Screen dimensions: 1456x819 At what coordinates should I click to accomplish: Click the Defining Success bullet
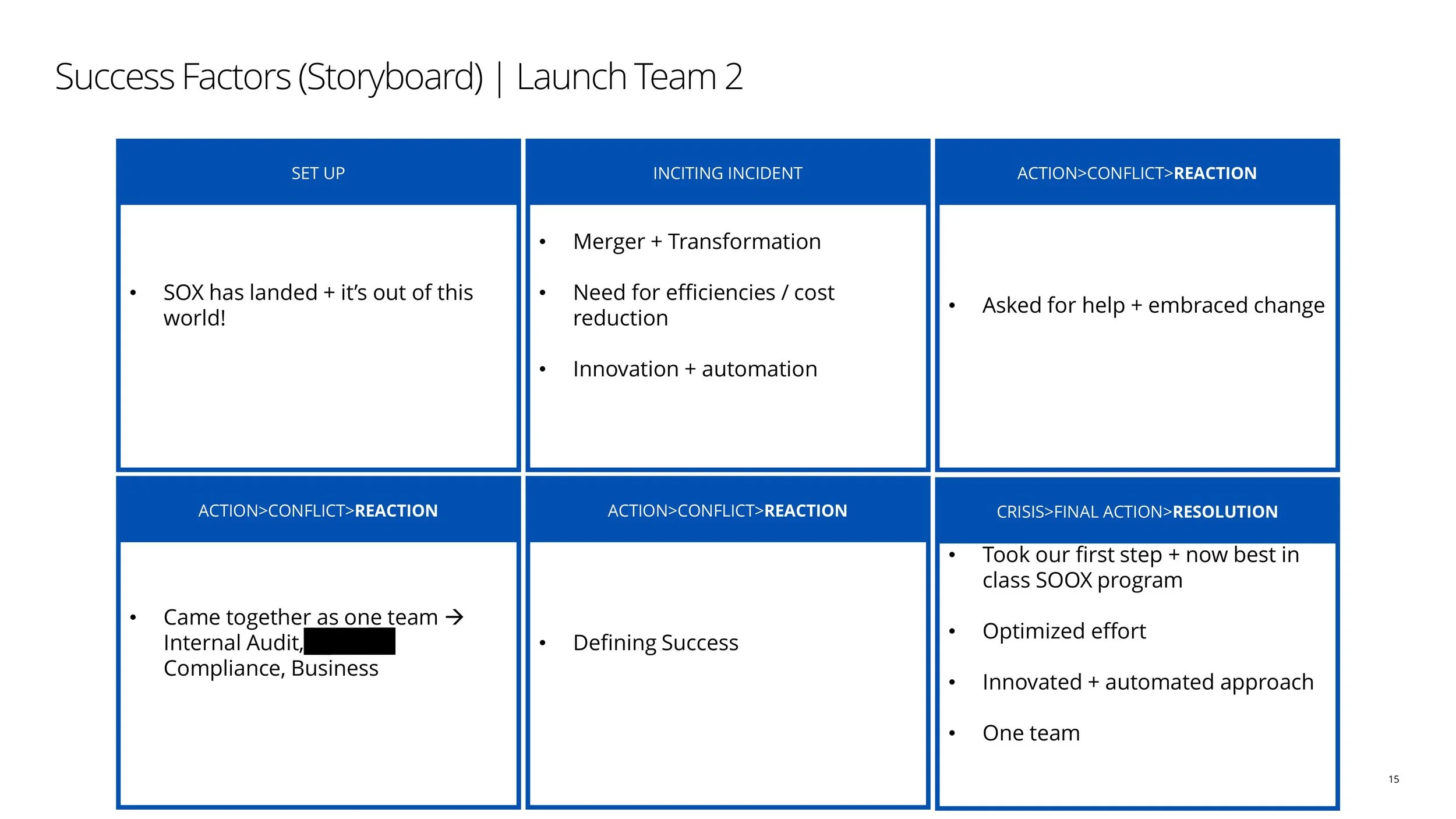click(655, 643)
